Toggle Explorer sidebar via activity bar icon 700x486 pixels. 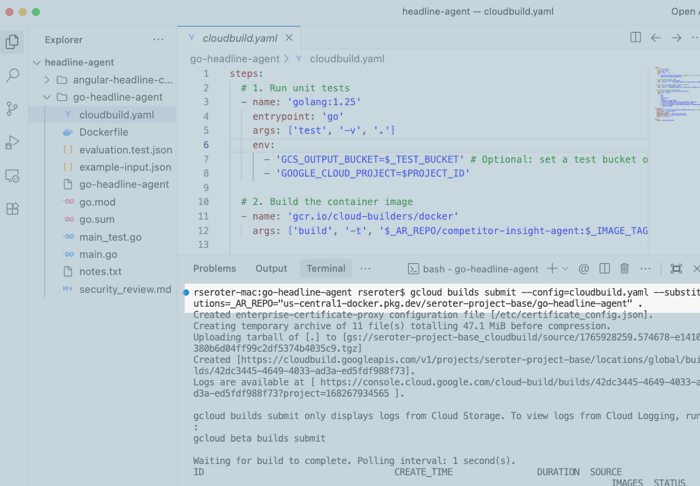pyautogui.click(x=12, y=42)
